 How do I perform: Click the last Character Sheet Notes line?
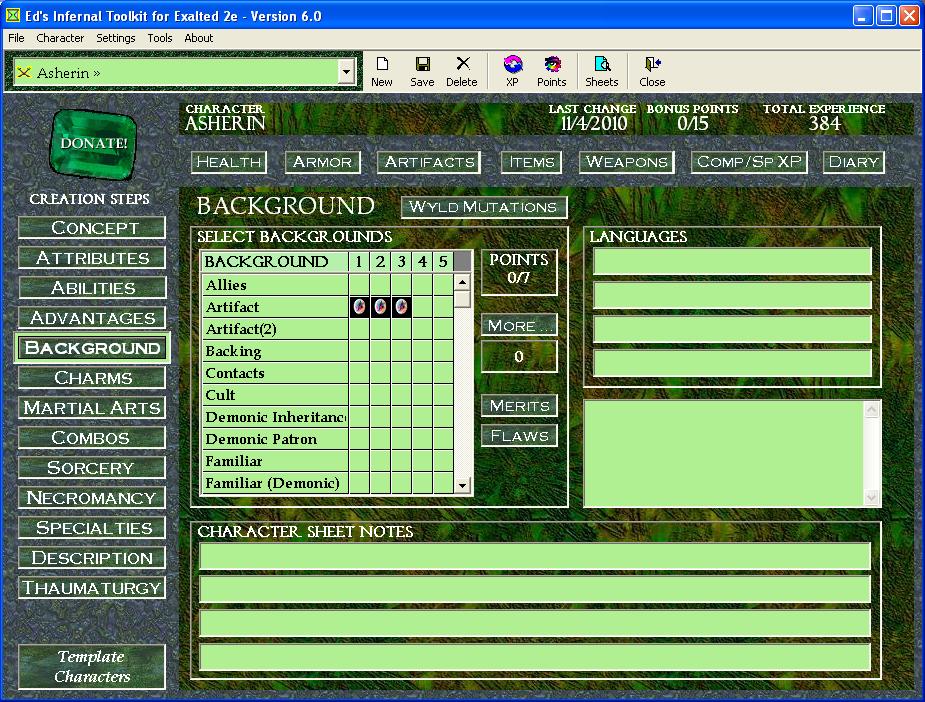(534, 657)
